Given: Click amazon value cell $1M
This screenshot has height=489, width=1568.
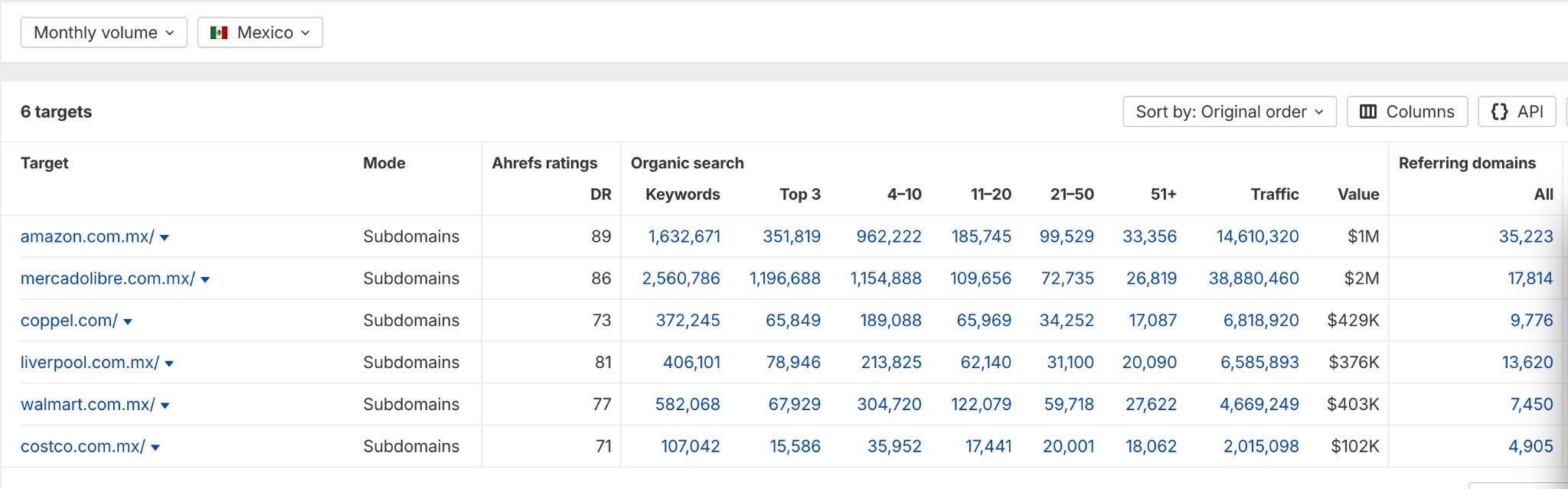Looking at the screenshot, I should pos(1364,236).
